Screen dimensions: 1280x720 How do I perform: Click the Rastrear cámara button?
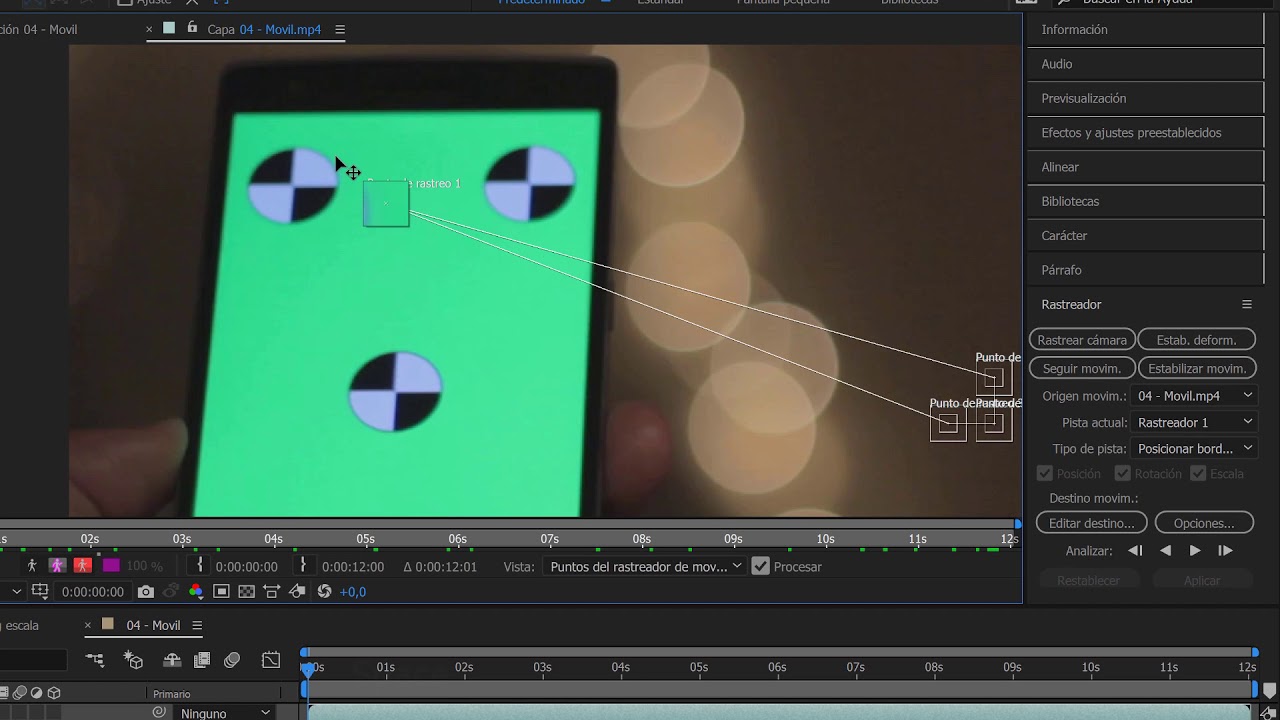click(x=1082, y=340)
